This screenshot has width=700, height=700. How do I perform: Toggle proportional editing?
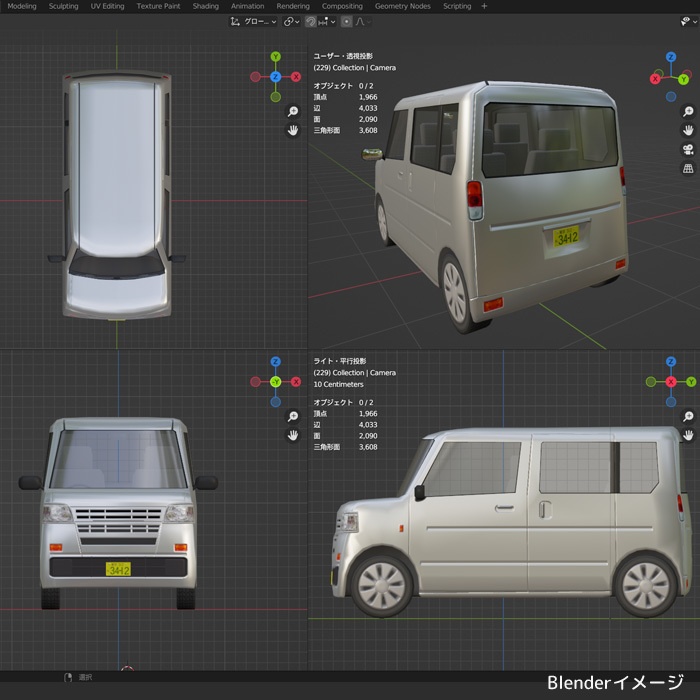(x=346, y=21)
